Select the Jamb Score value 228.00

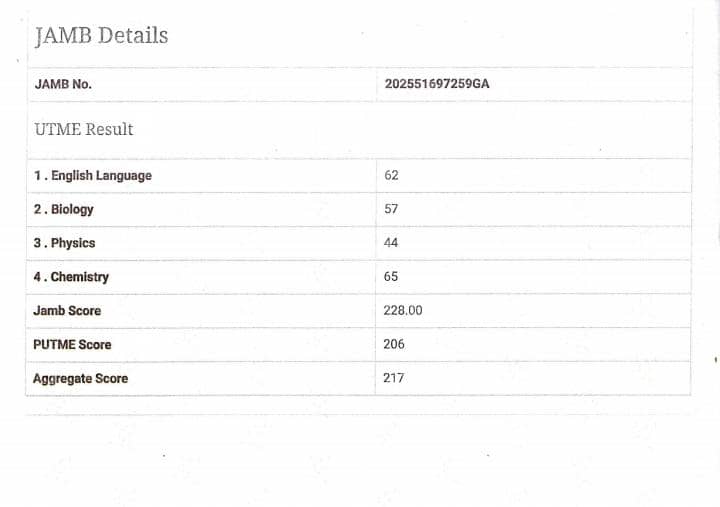[x=403, y=311]
